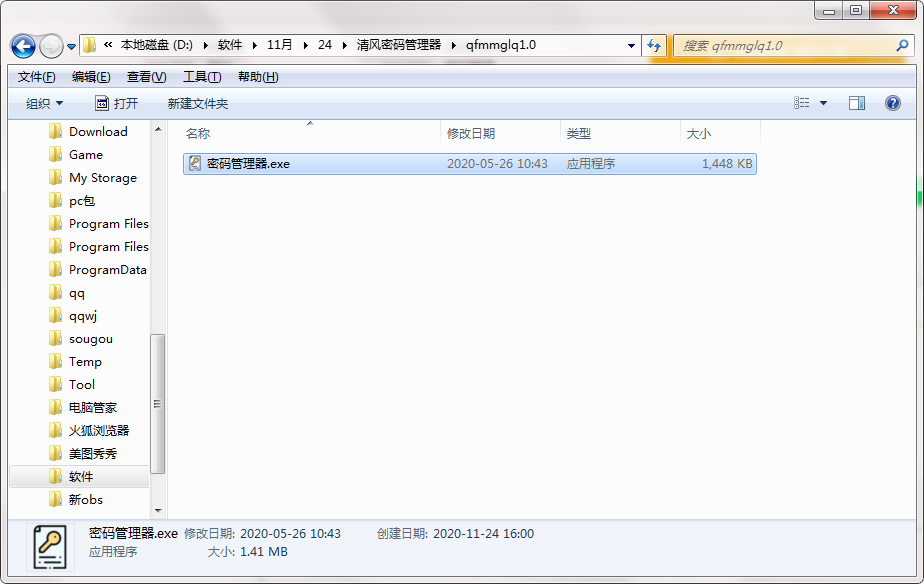
Task: Click the greyed forward navigation arrow
Action: click(x=51, y=46)
